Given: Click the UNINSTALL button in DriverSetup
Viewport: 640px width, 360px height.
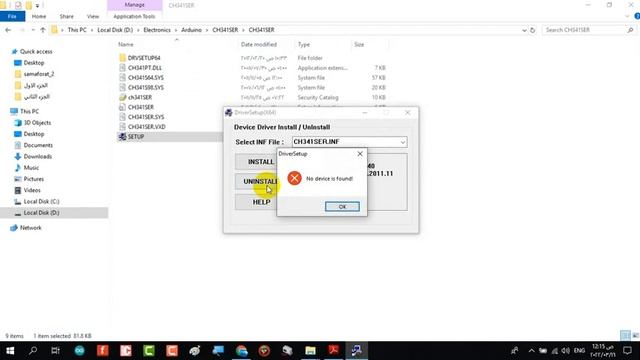Looking at the screenshot, I should [256, 182].
